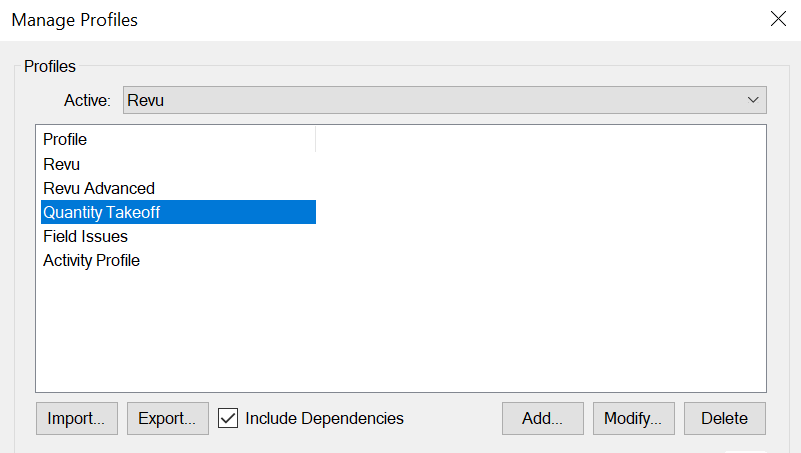The height and width of the screenshot is (453, 801).
Task: Click the Add... button
Action: pos(543,418)
